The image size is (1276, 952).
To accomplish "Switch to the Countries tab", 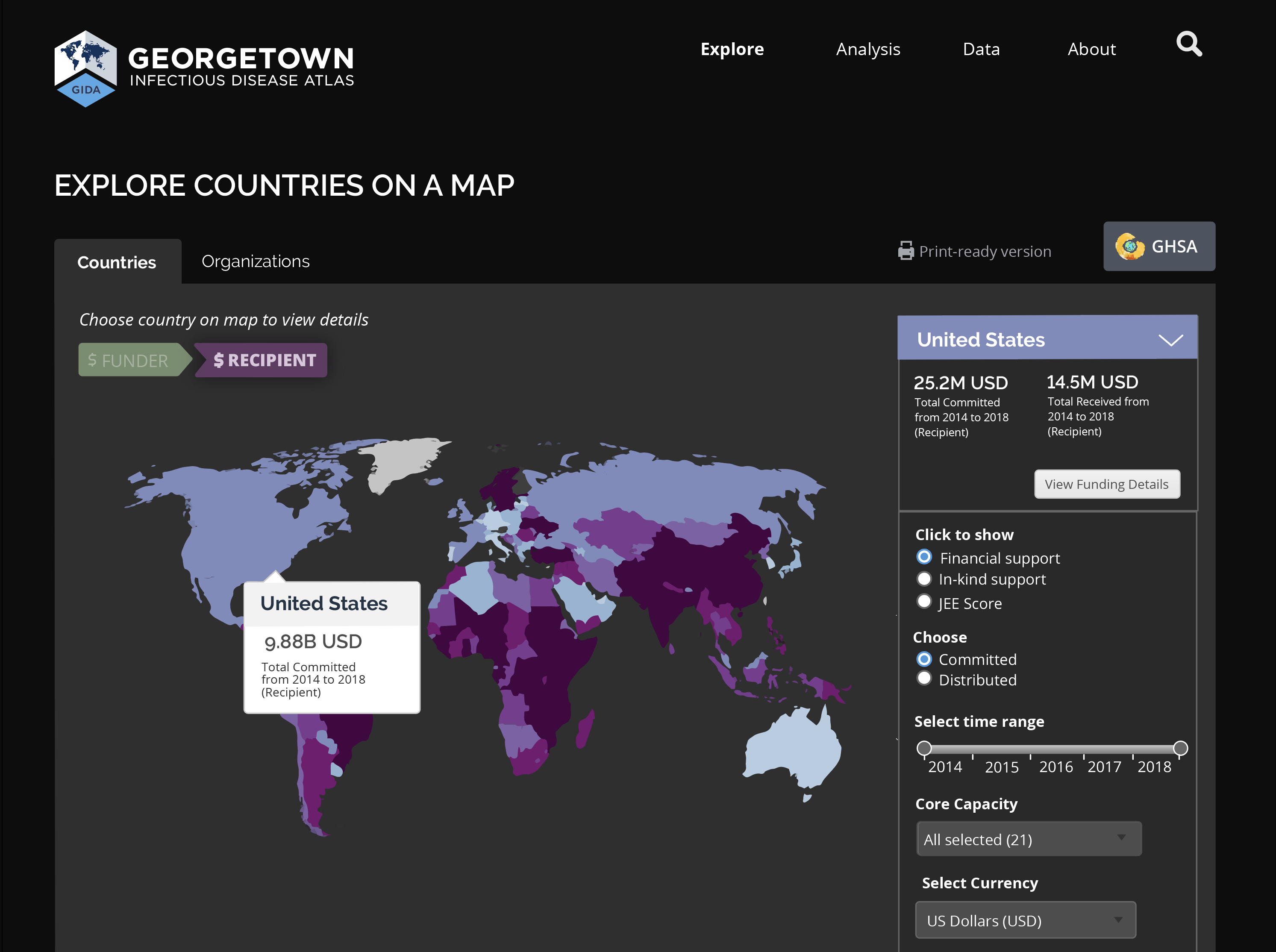I will tap(118, 262).
